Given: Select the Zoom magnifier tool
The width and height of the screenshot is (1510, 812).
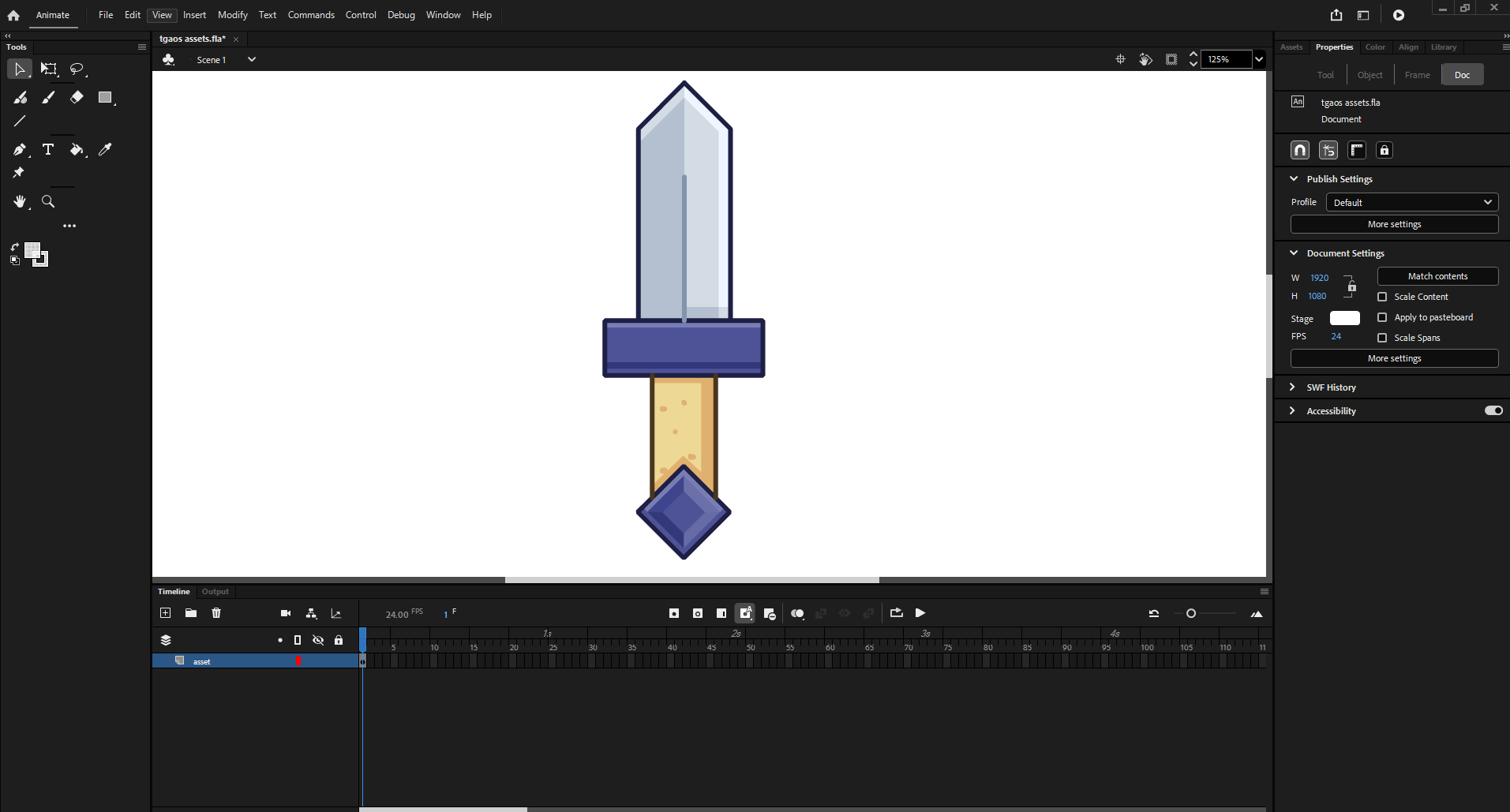Looking at the screenshot, I should pyautogui.click(x=48, y=202).
